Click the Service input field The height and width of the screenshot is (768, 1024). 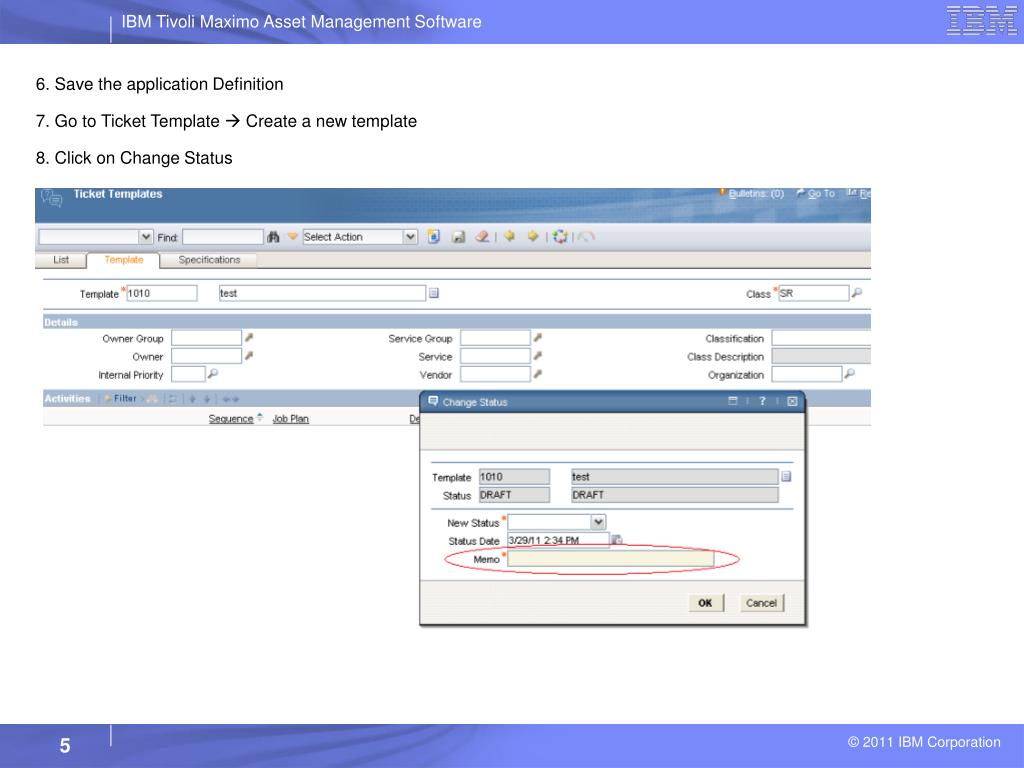pyautogui.click(x=495, y=356)
